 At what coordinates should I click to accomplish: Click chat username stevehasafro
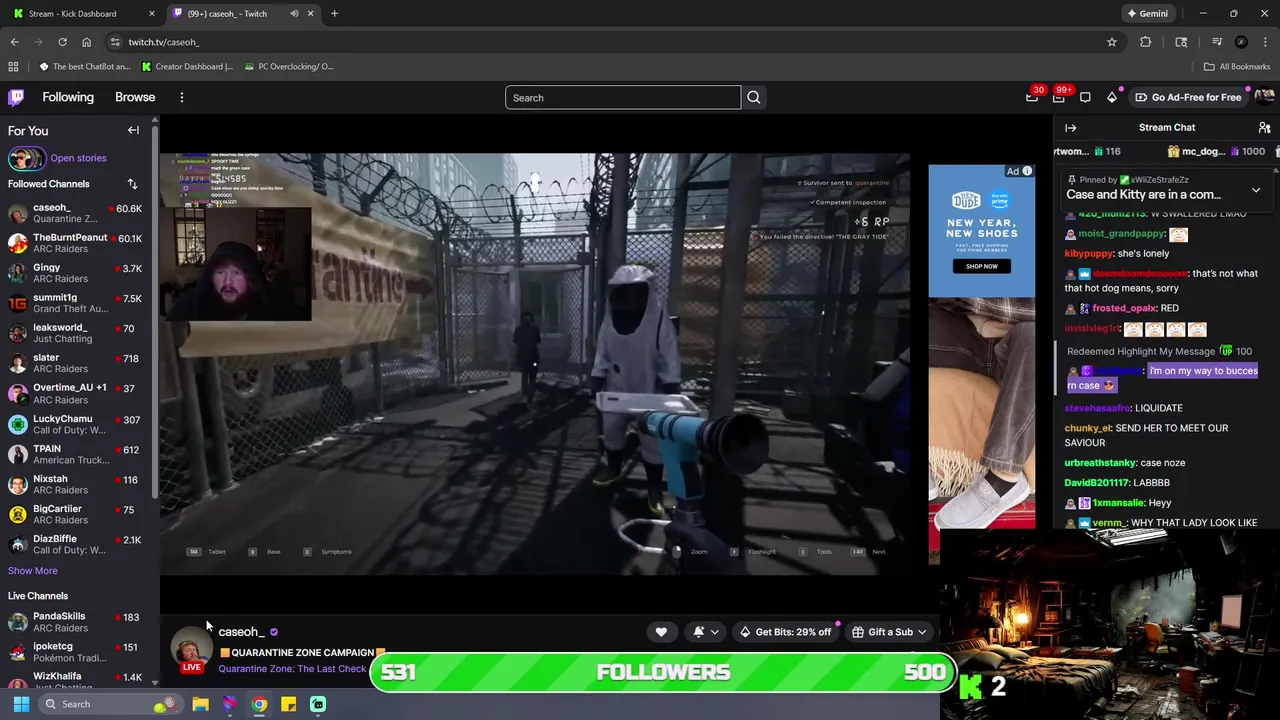1097,408
